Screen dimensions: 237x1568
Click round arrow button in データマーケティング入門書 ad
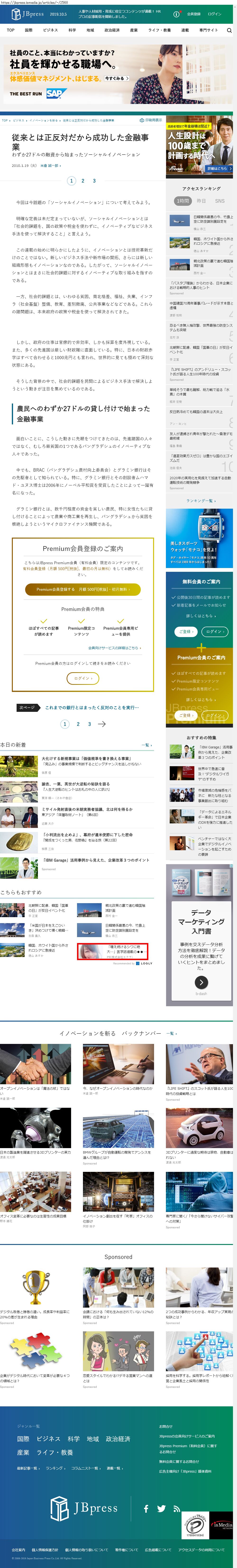(201, 982)
